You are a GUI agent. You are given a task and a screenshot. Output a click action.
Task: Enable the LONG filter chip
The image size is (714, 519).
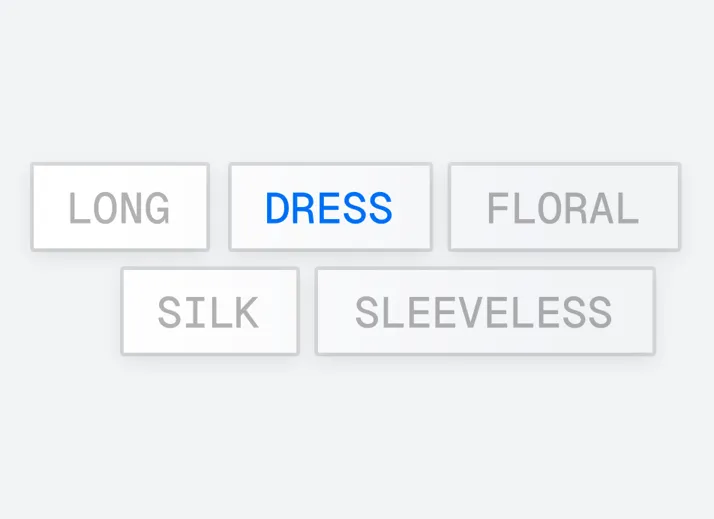click(119, 207)
